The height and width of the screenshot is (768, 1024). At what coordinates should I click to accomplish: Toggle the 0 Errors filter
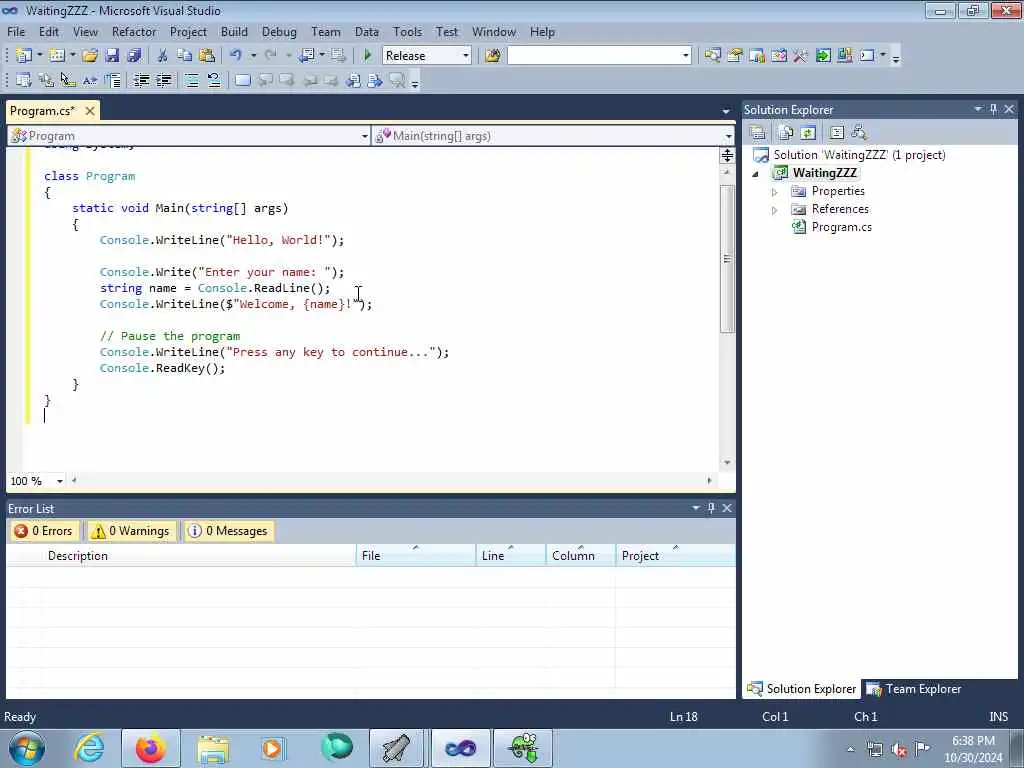click(x=43, y=531)
